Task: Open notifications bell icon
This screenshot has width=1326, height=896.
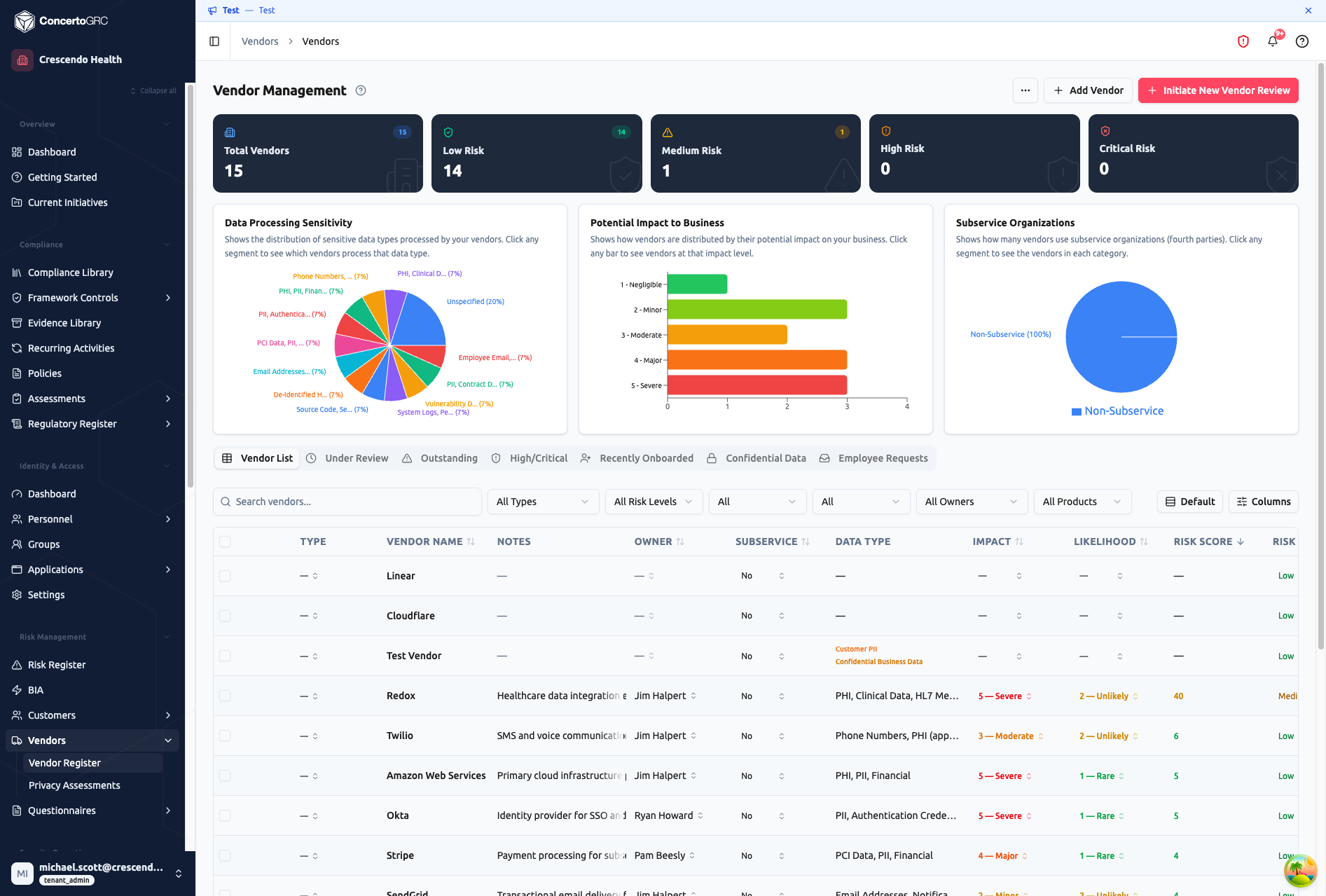Action: pos(1273,41)
